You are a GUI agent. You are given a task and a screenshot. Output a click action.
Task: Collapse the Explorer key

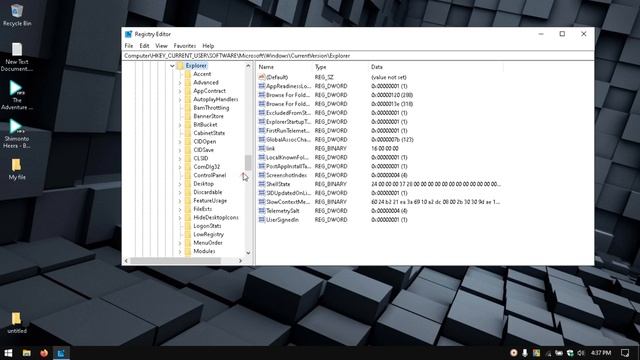tap(172, 66)
